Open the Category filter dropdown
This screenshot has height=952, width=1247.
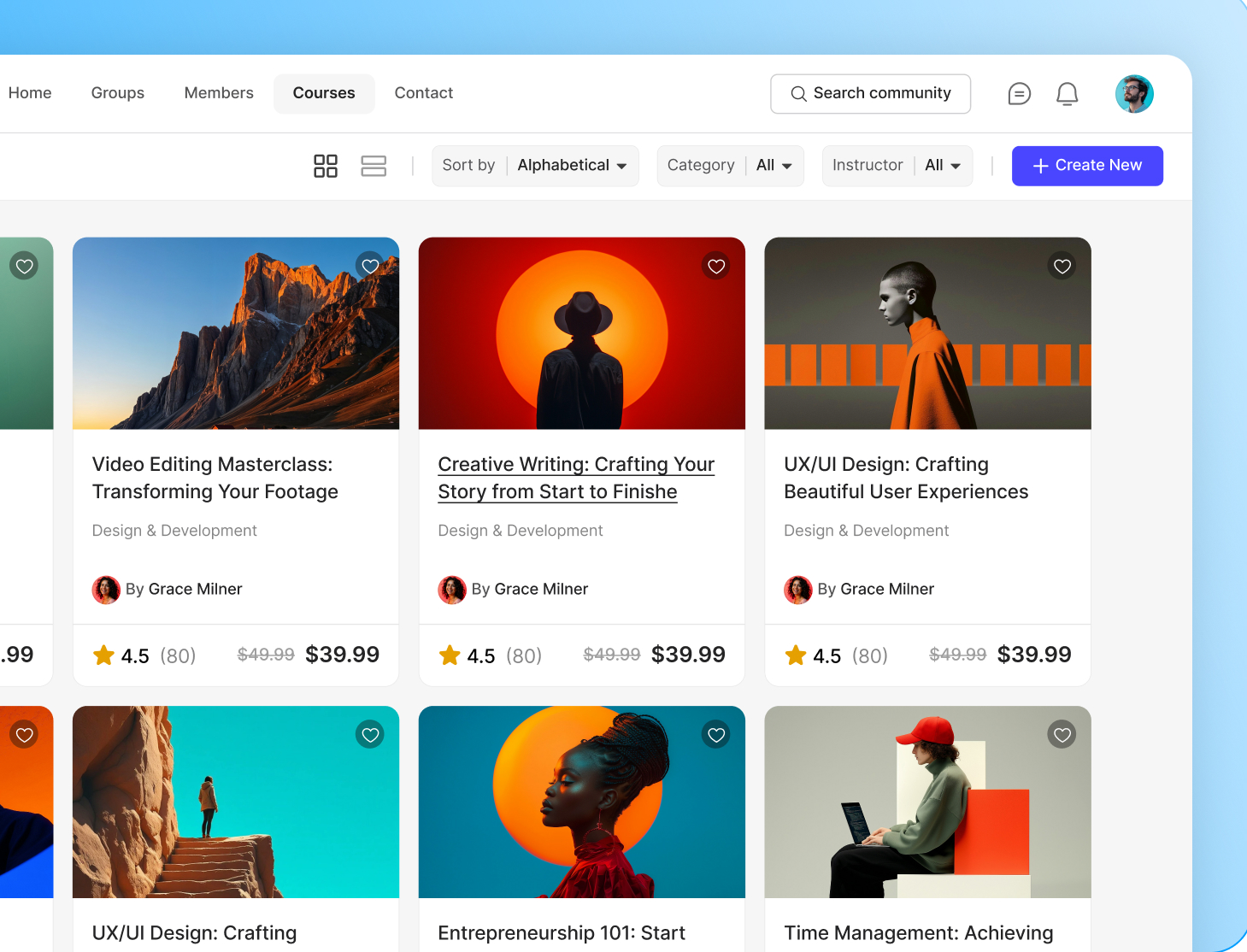(730, 166)
